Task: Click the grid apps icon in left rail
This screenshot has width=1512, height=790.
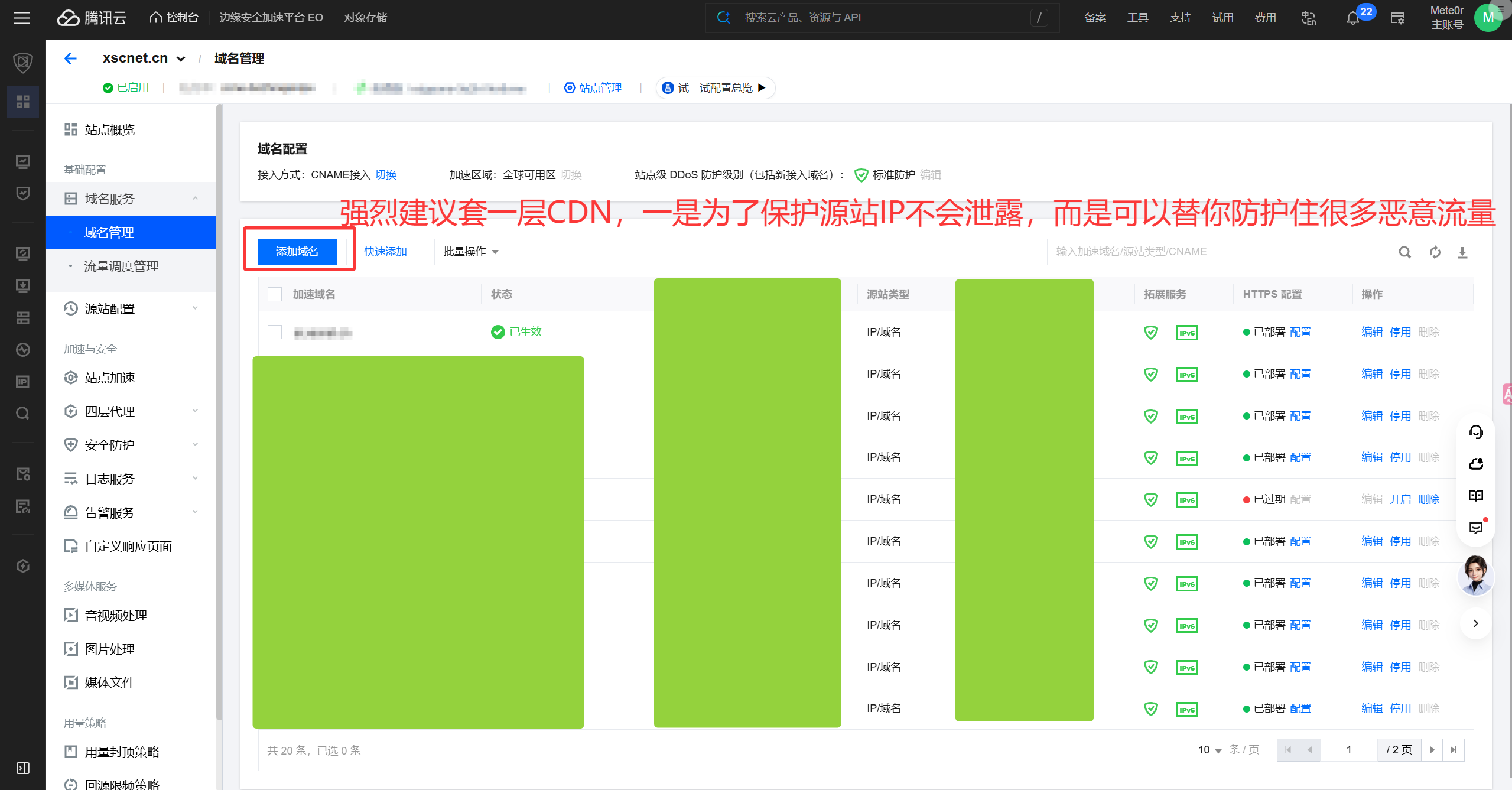Action: [x=23, y=102]
